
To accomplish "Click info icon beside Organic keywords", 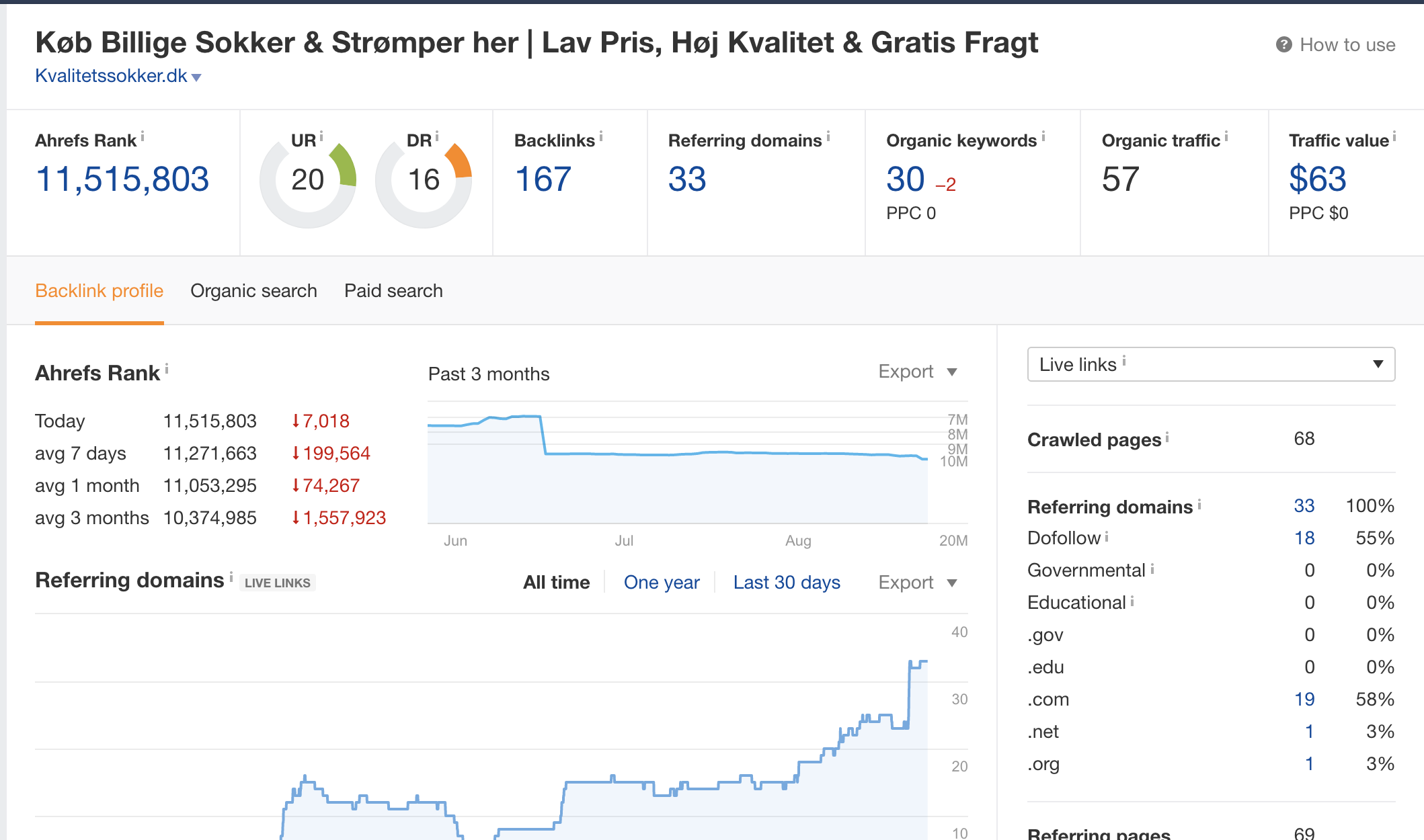I will 1043,136.
